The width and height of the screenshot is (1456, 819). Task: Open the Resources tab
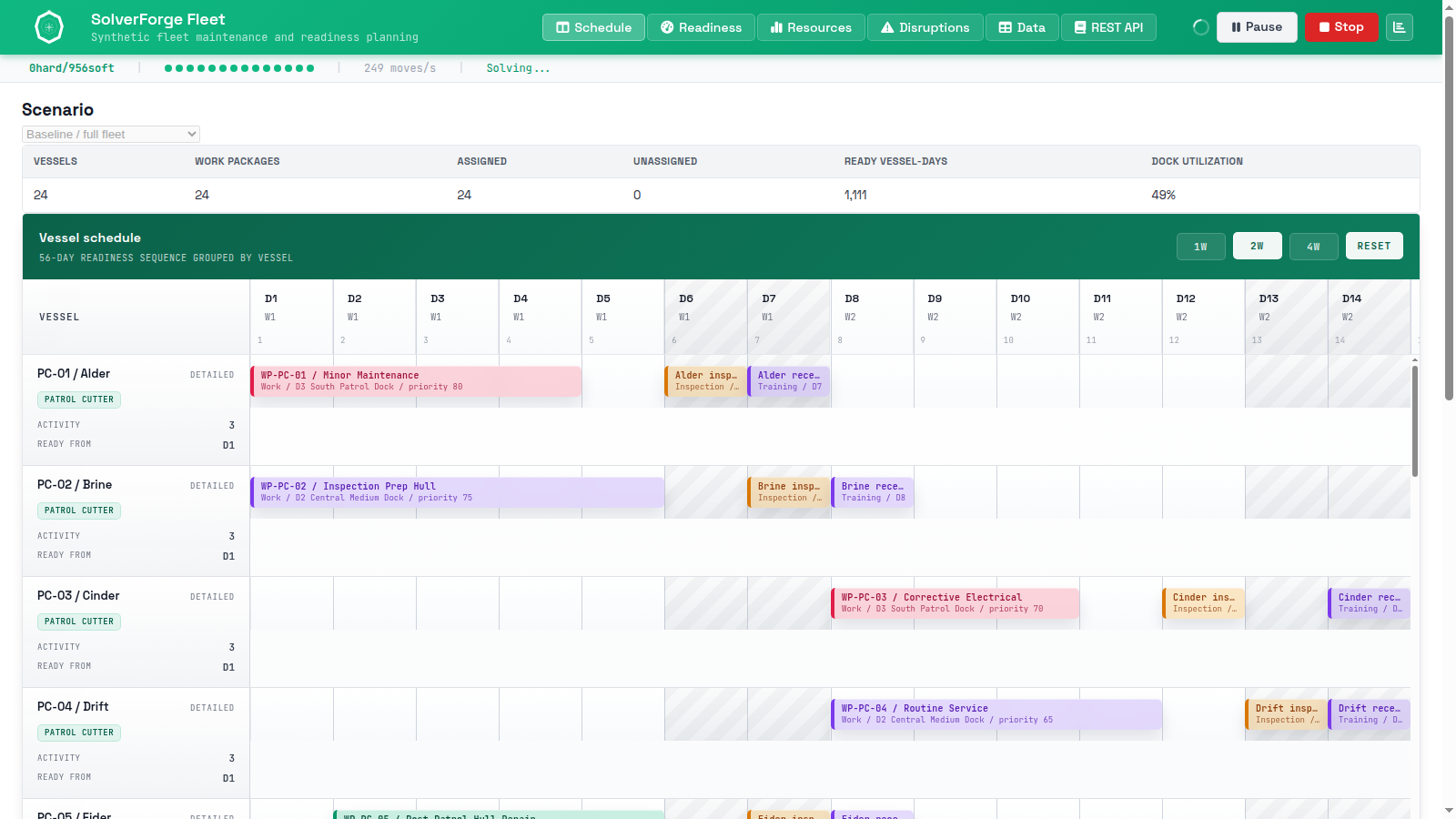(811, 27)
